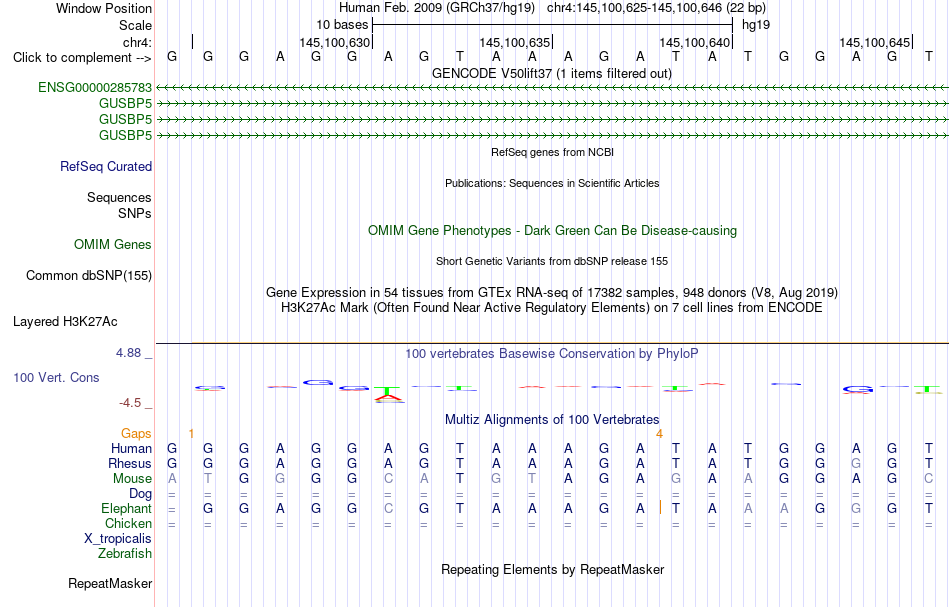Click the hg19 label beside scale bar

coord(756,25)
